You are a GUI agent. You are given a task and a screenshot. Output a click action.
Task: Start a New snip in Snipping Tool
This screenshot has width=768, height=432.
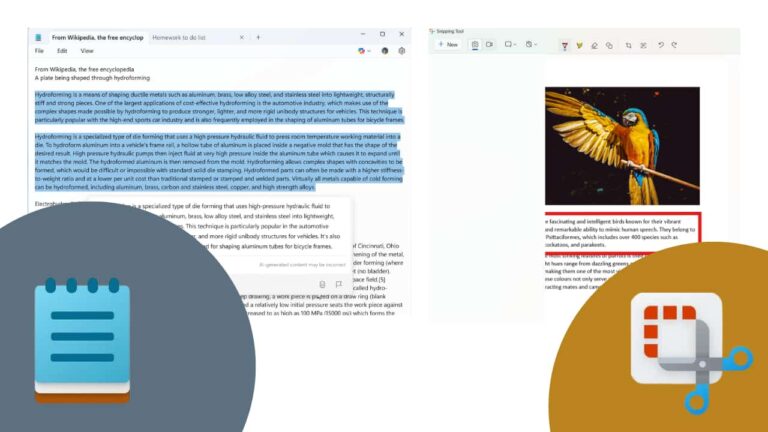448,45
